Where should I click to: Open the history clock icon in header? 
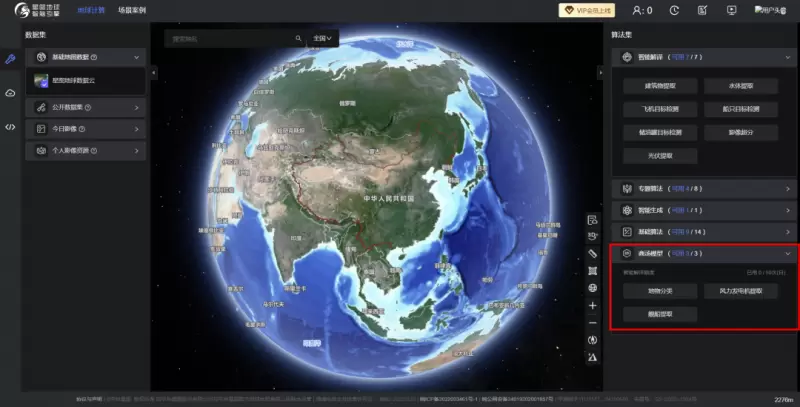[675, 11]
